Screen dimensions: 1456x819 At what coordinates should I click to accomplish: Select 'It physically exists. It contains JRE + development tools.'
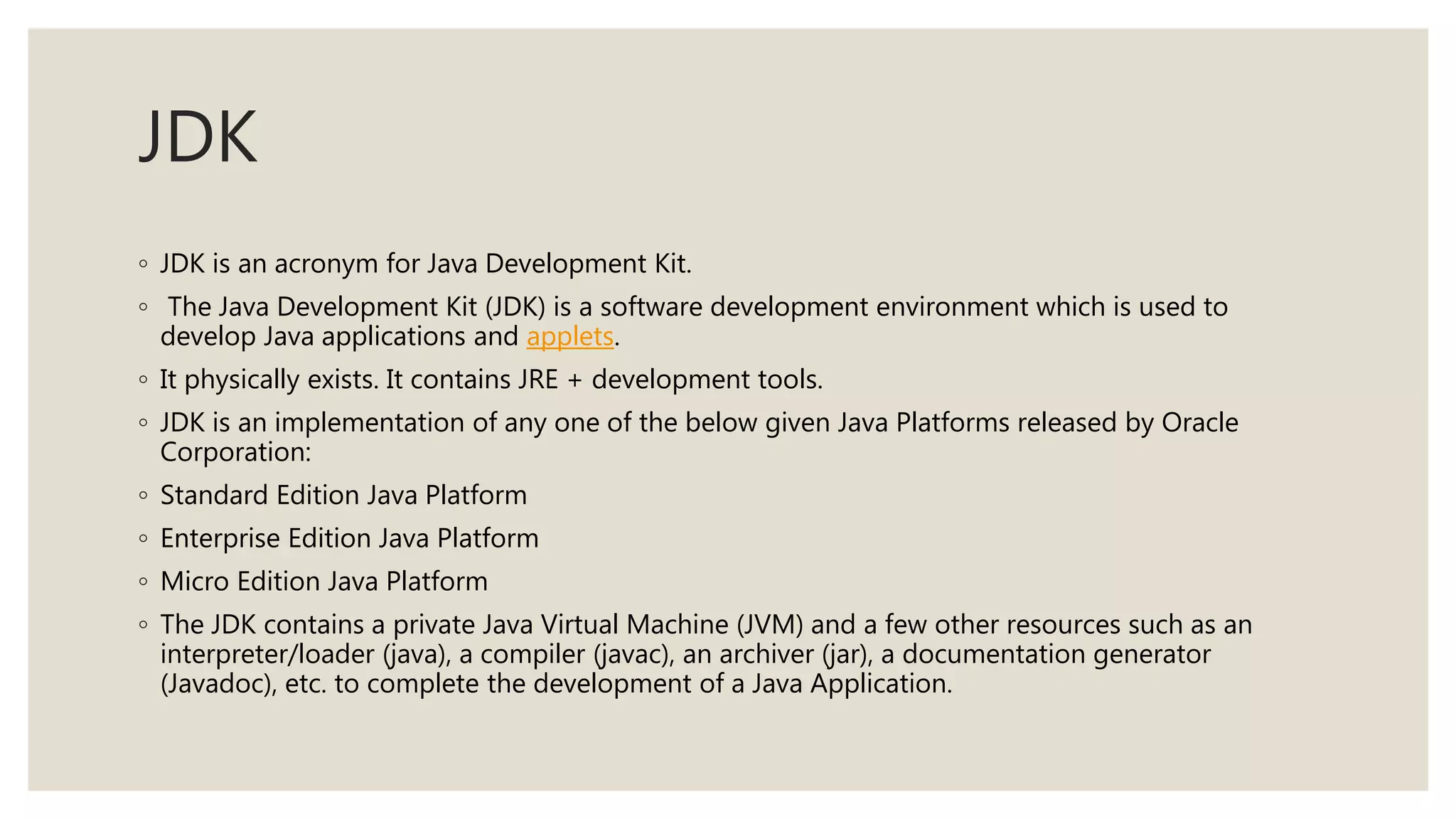[x=491, y=380]
